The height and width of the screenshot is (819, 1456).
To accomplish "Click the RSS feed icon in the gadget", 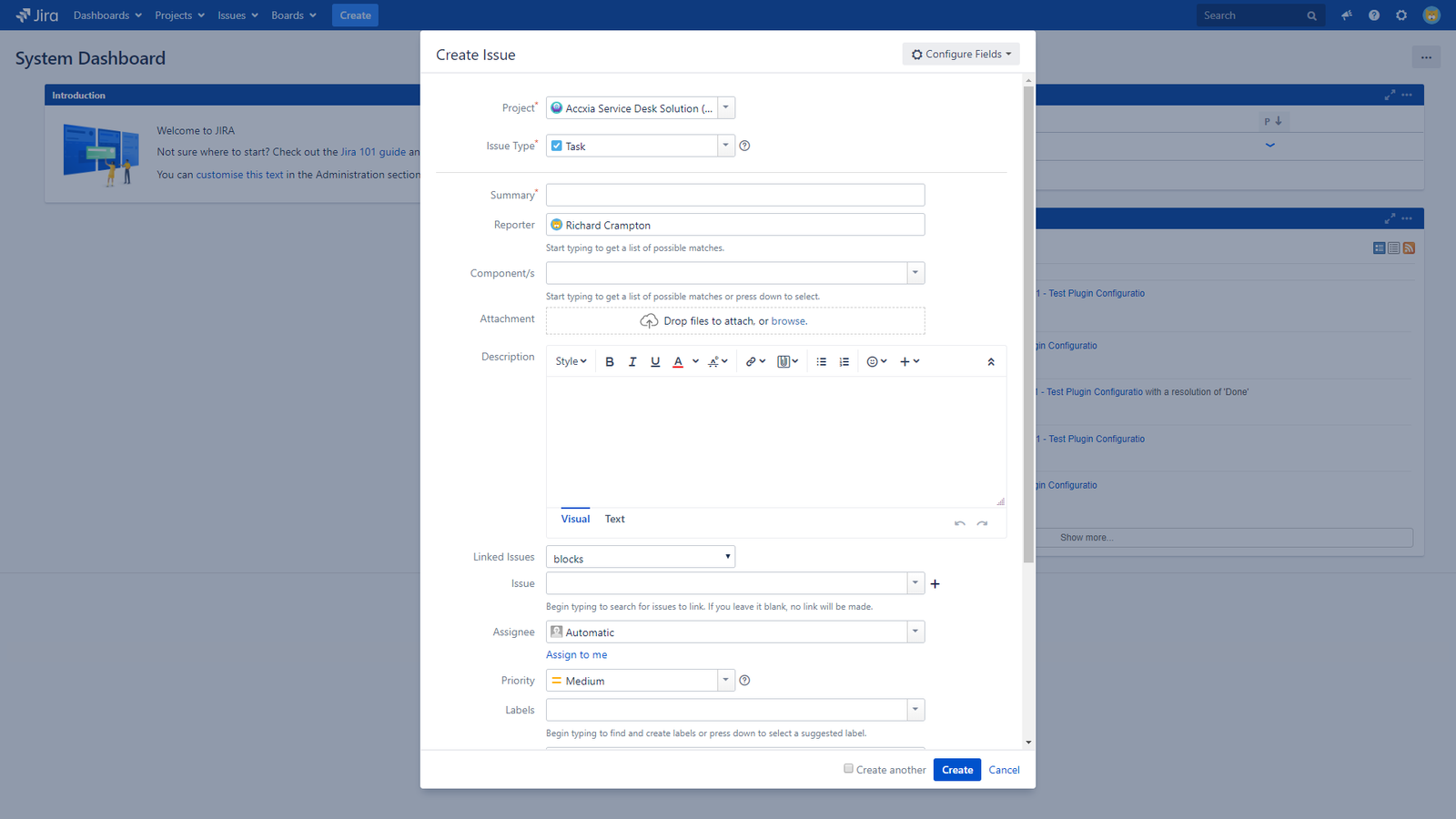I will (1409, 248).
